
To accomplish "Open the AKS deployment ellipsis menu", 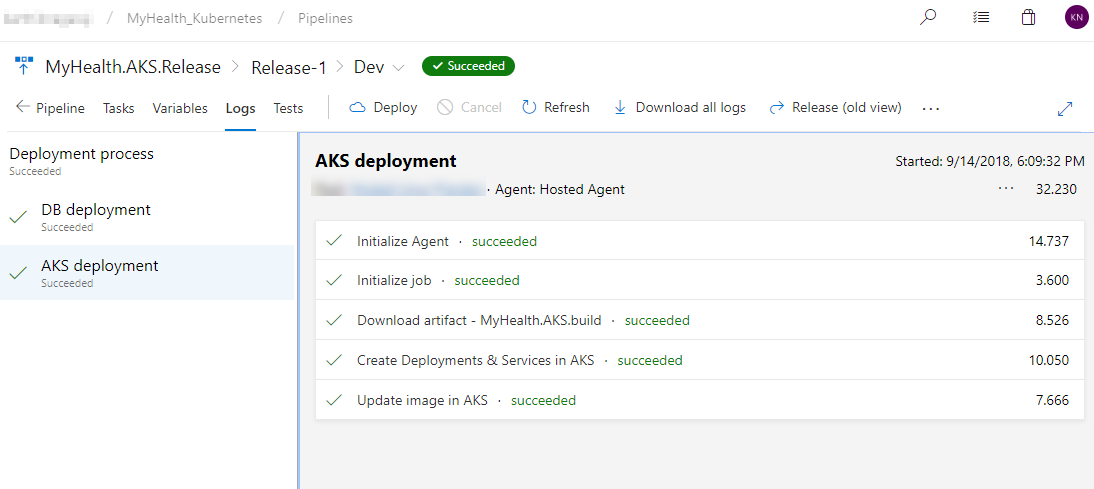I will 1006,189.
